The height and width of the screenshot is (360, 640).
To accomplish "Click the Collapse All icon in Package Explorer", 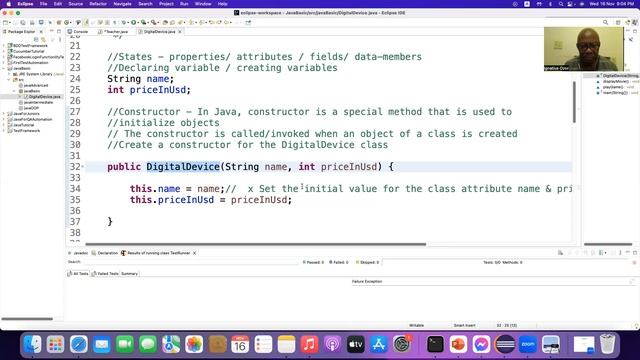I will point(36,39).
